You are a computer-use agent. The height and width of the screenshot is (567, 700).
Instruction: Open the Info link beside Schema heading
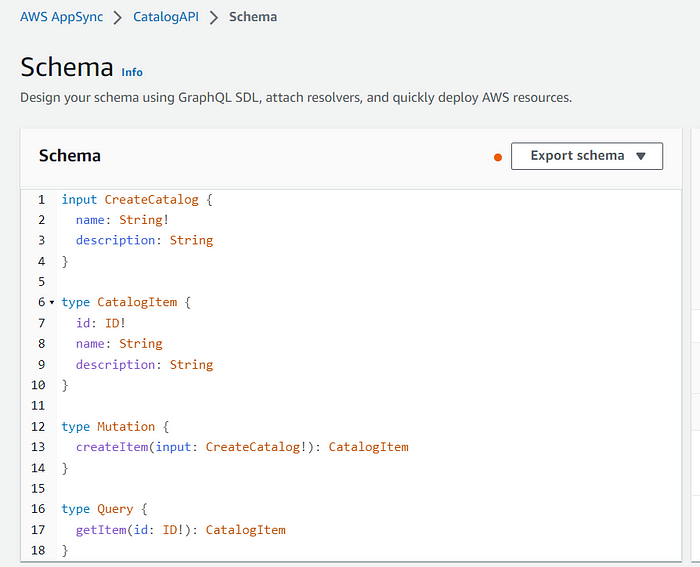[x=132, y=72]
